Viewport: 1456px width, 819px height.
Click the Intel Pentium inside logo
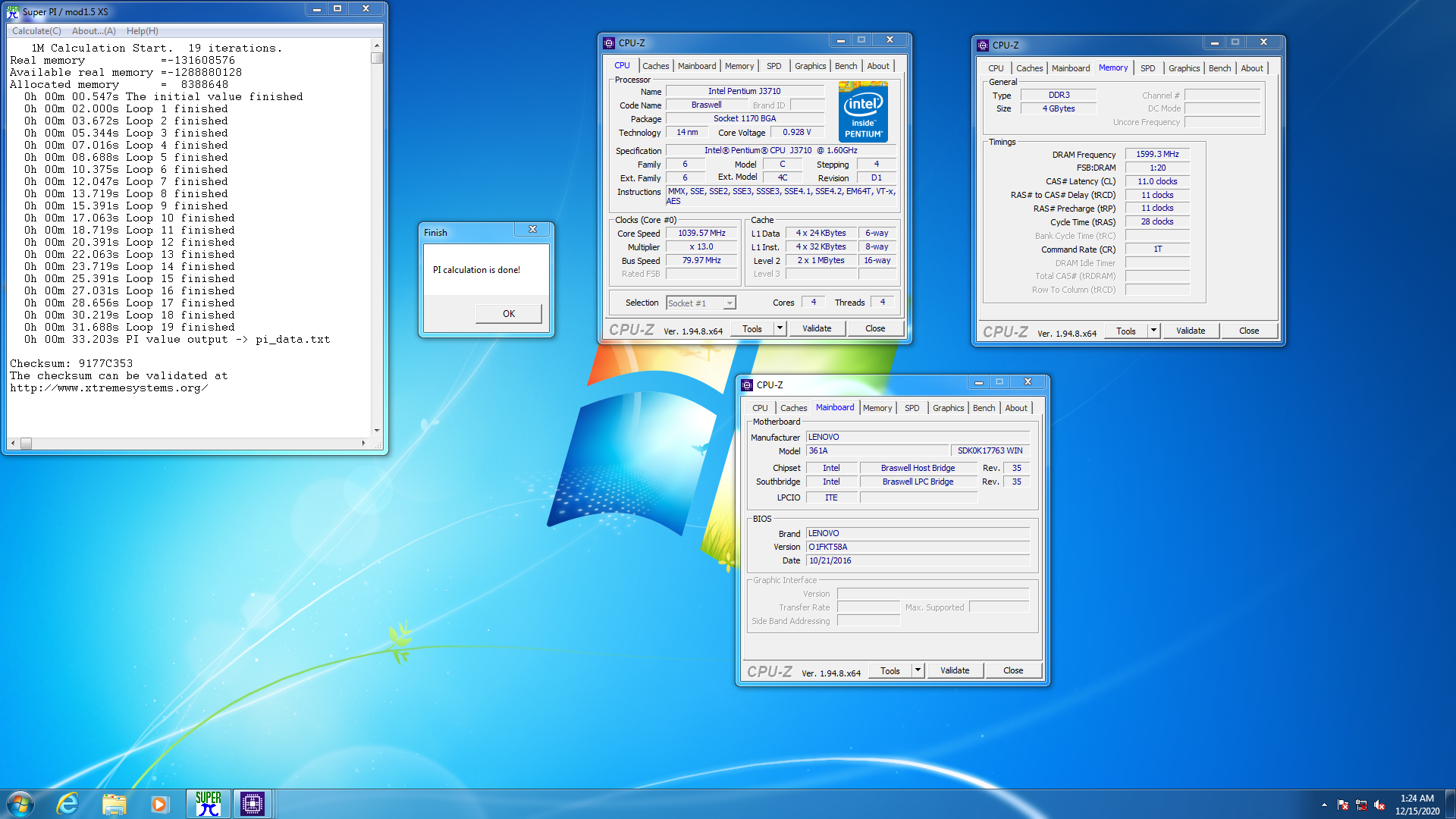(x=863, y=112)
